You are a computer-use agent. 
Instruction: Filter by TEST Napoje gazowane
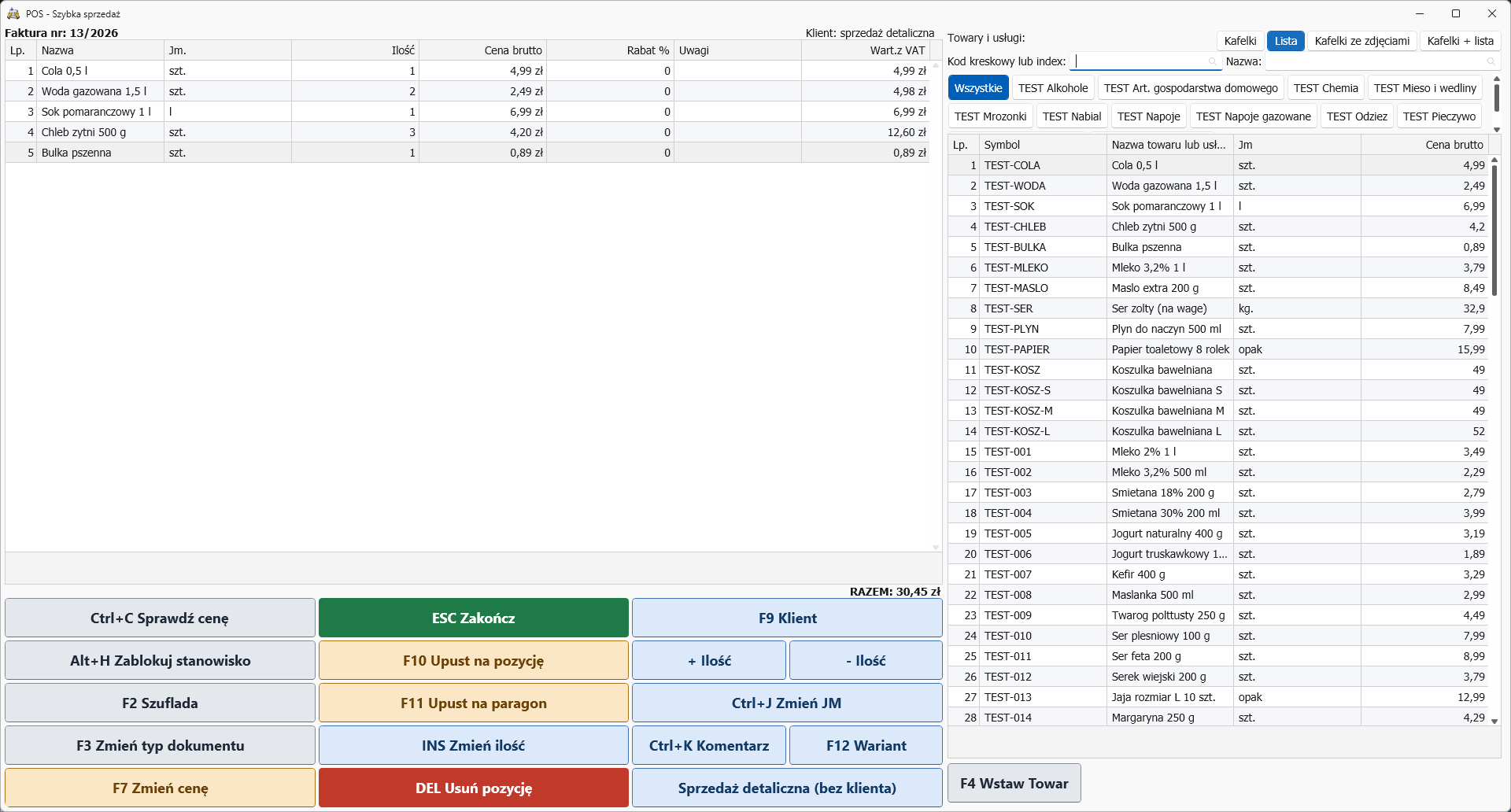1254,116
